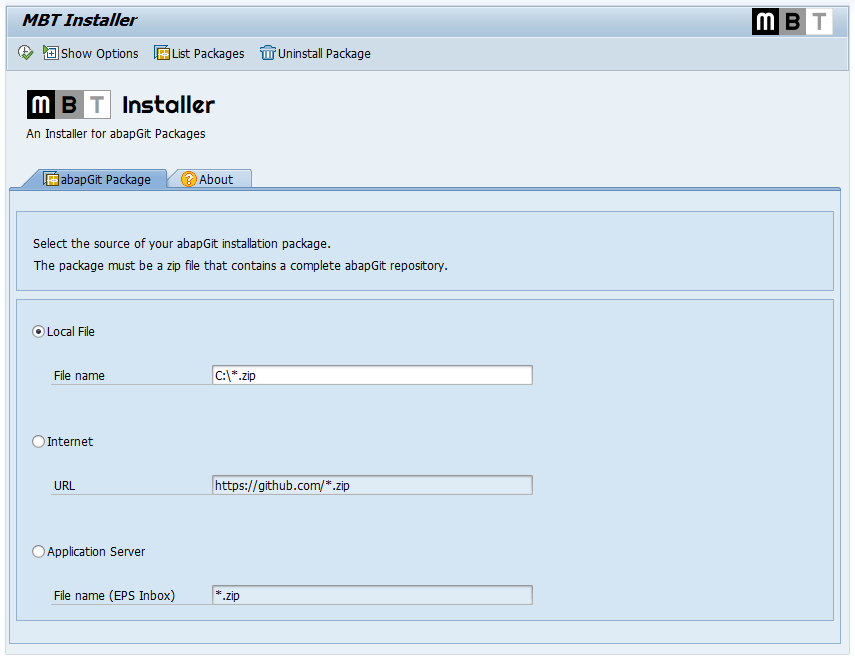Image resolution: width=855 pixels, height=656 pixels.
Task: Click the List Packages button label
Action: click(x=208, y=53)
